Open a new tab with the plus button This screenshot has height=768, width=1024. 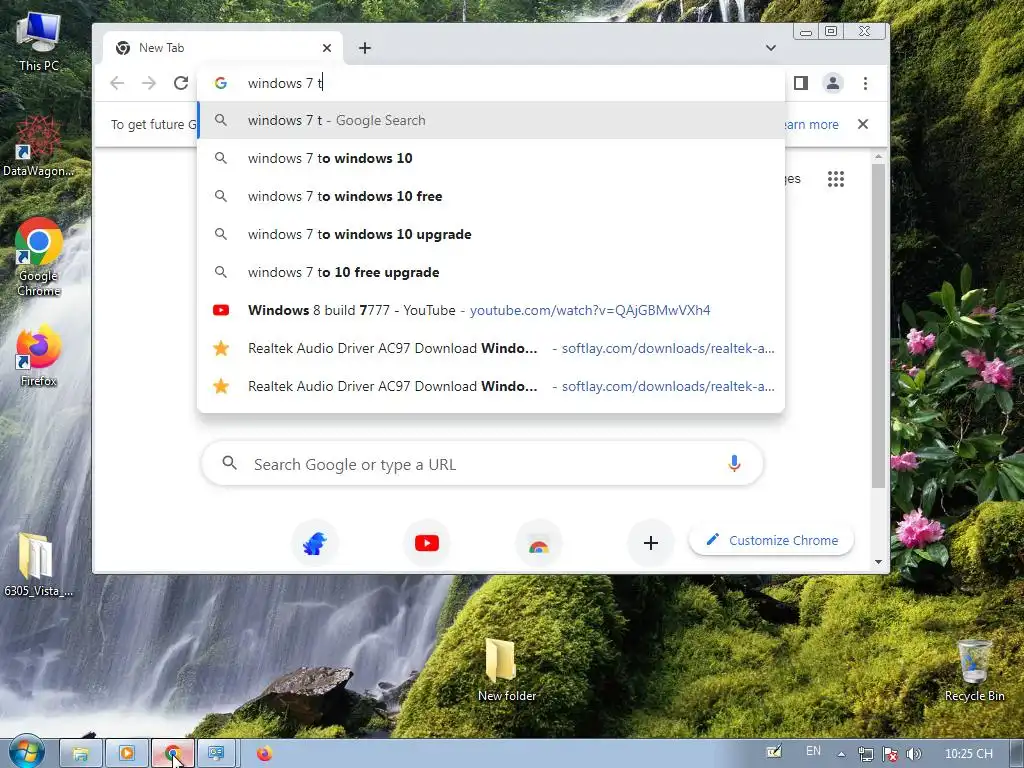(x=365, y=48)
